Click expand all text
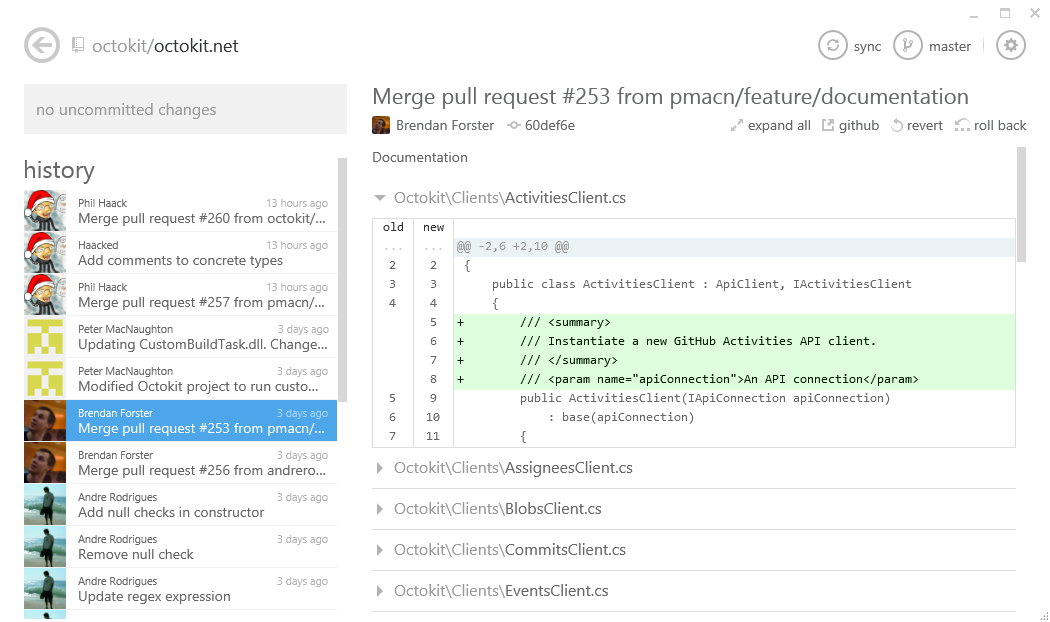The image size is (1050, 622). tap(779, 125)
